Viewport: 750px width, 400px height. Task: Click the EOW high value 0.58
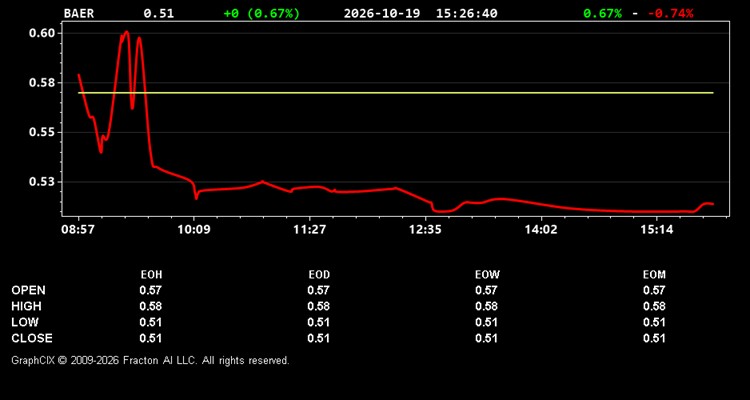point(486,306)
